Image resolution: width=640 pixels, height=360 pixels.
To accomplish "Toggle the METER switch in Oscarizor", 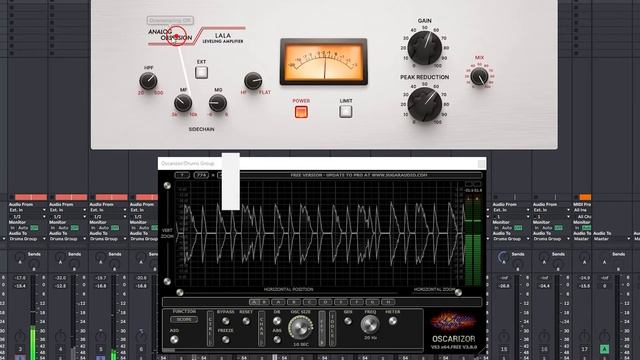I will point(393,321).
